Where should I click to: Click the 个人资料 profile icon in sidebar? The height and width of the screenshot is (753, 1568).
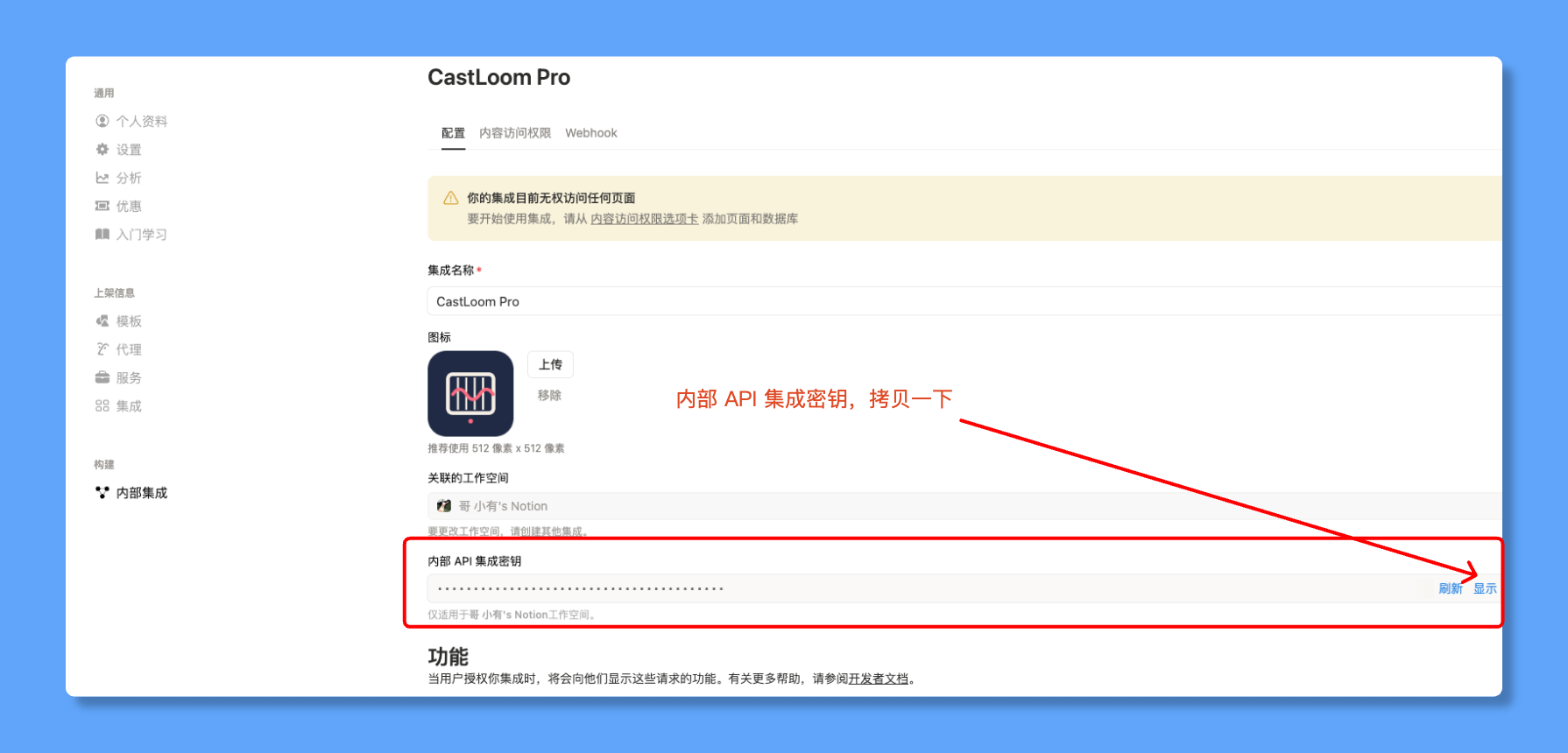click(102, 121)
